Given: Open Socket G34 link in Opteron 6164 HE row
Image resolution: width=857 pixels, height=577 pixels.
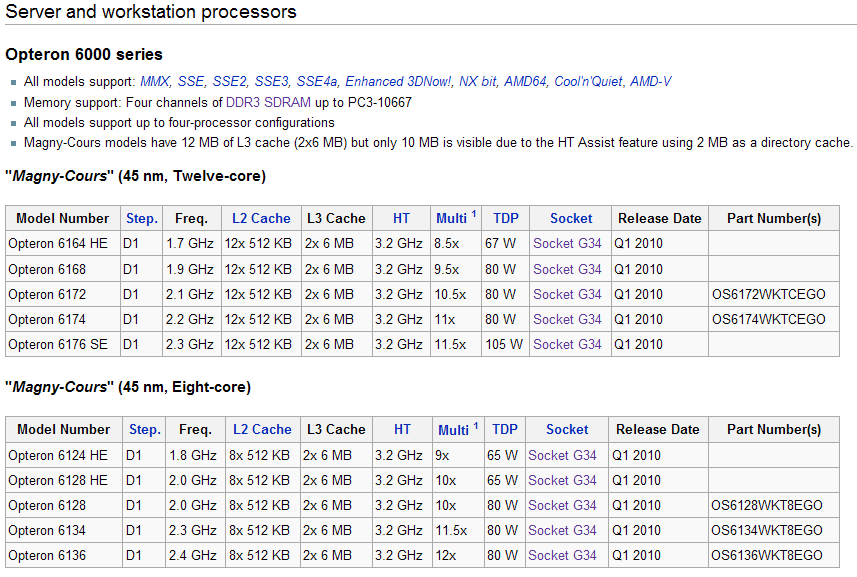Looking at the screenshot, I should (x=567, y=243).
